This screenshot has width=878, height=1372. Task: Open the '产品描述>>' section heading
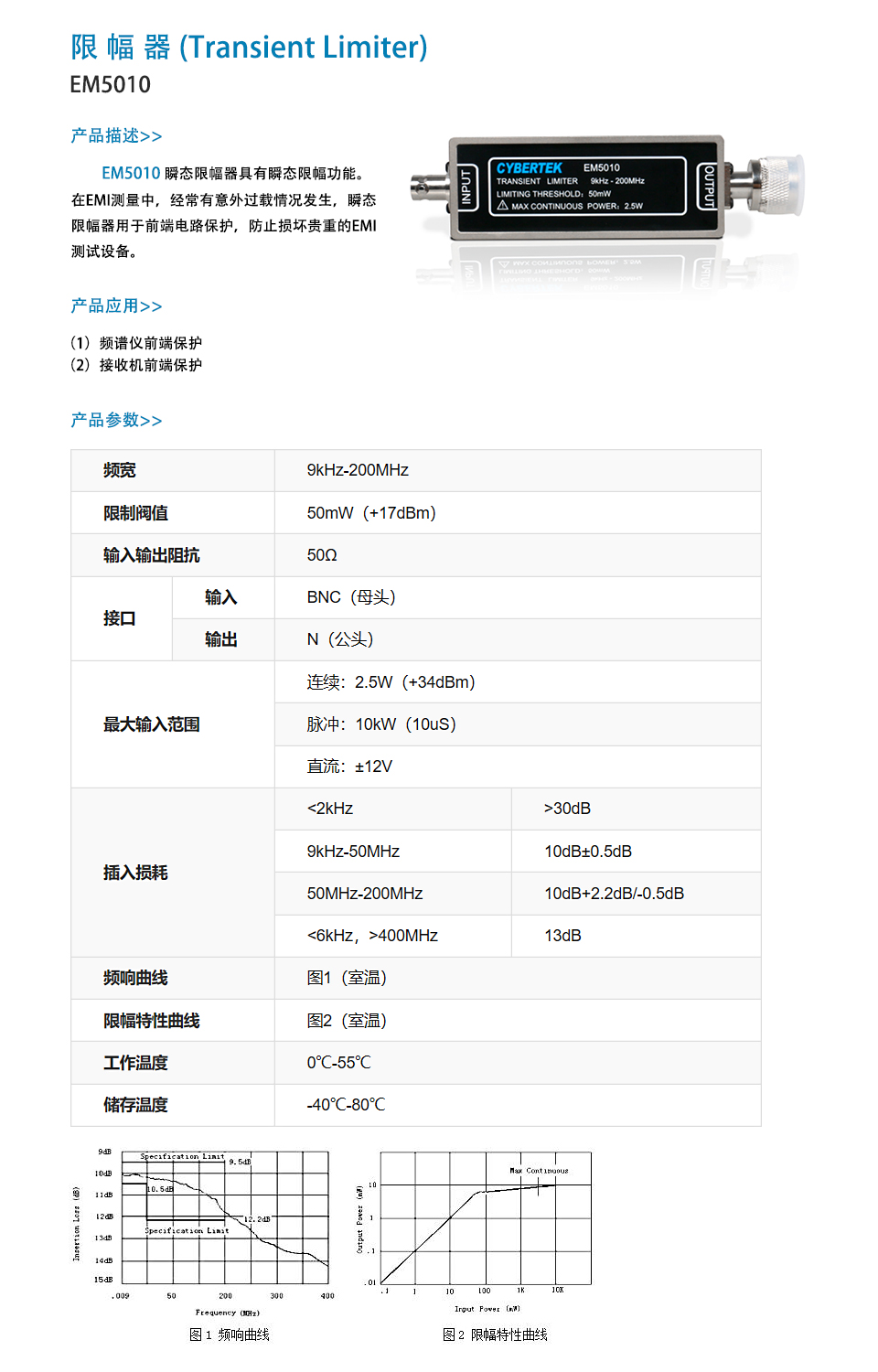point(116,136)
